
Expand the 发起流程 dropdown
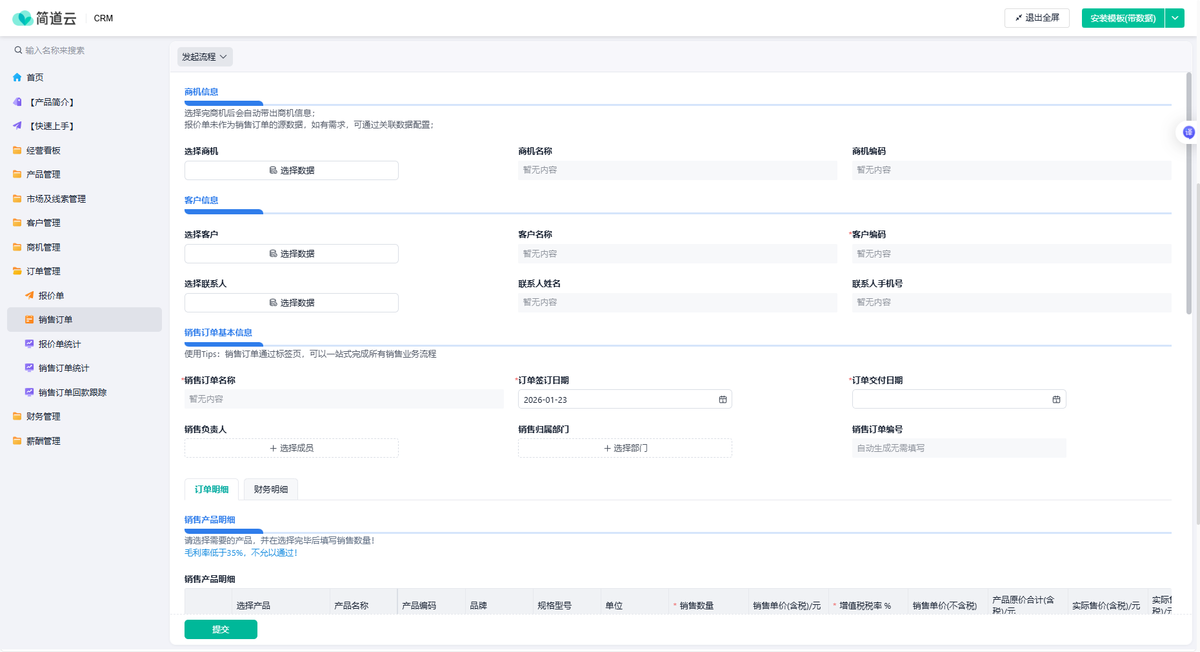coord(205,57)
